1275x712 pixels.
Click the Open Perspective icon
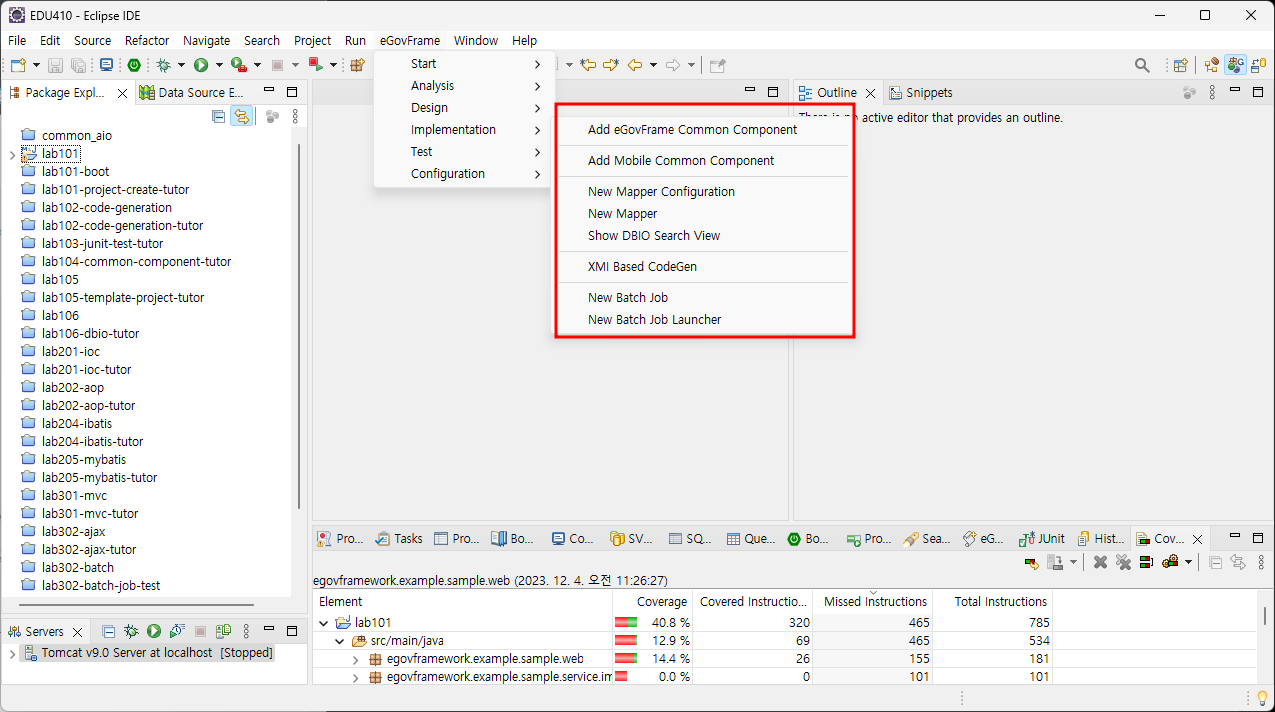1181,65
